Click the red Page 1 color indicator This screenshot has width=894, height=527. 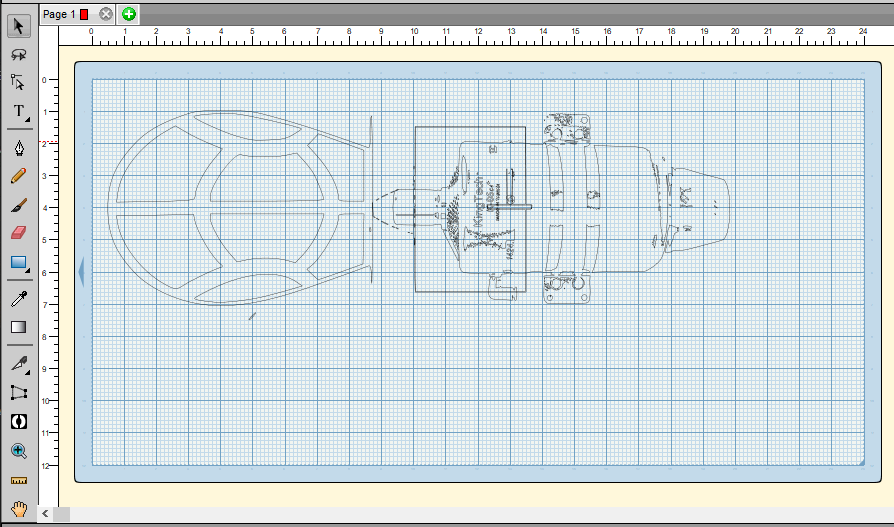84,15
